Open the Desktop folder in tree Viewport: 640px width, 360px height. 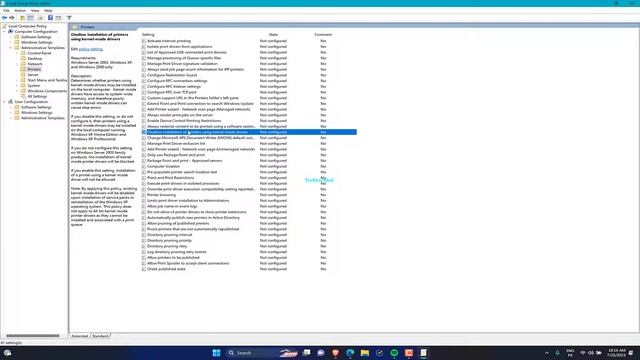[35, 58]
